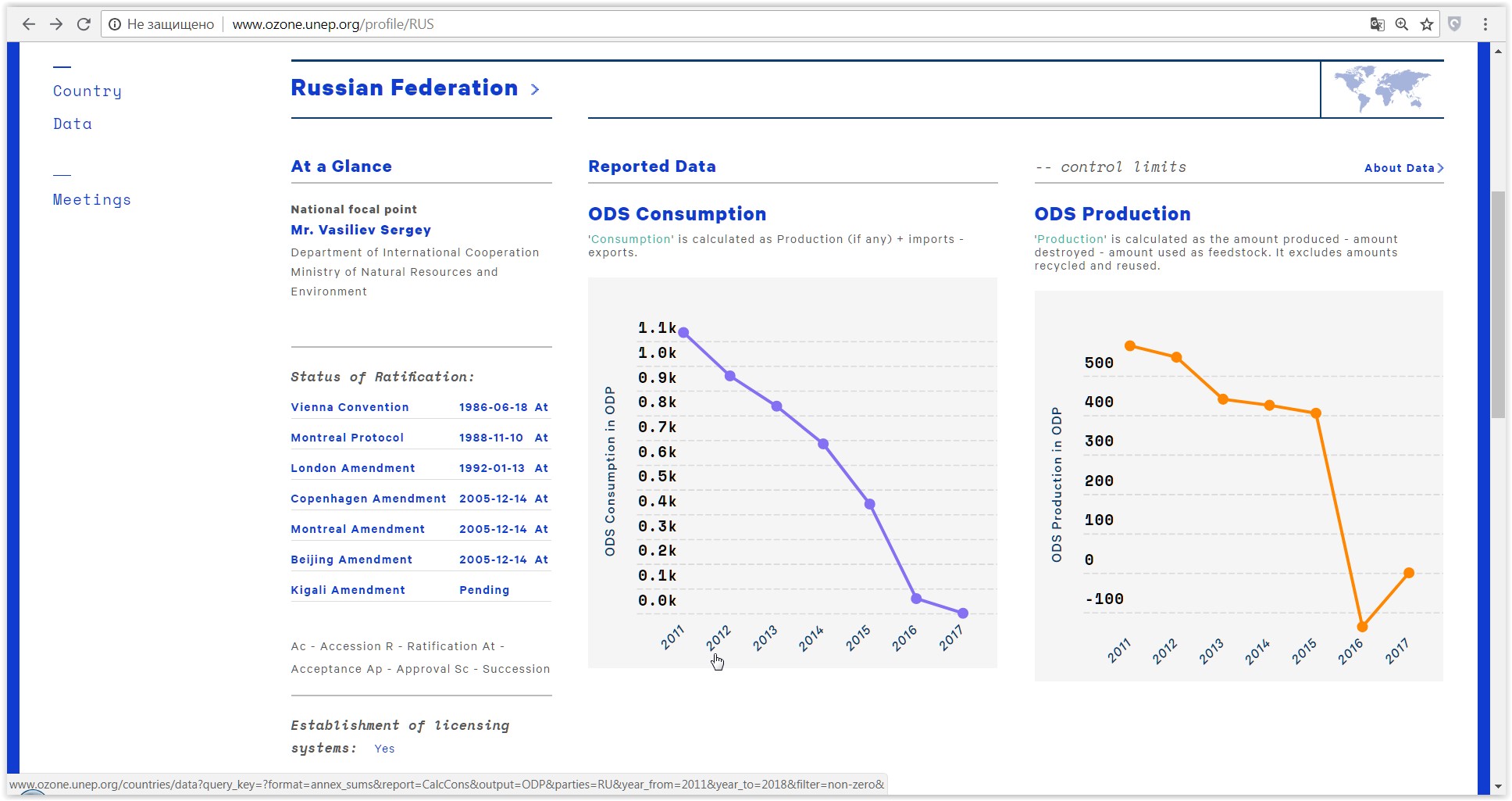Select the 2017 production data point
This screenshot has height=801, width=1512.
(1409, 573)
